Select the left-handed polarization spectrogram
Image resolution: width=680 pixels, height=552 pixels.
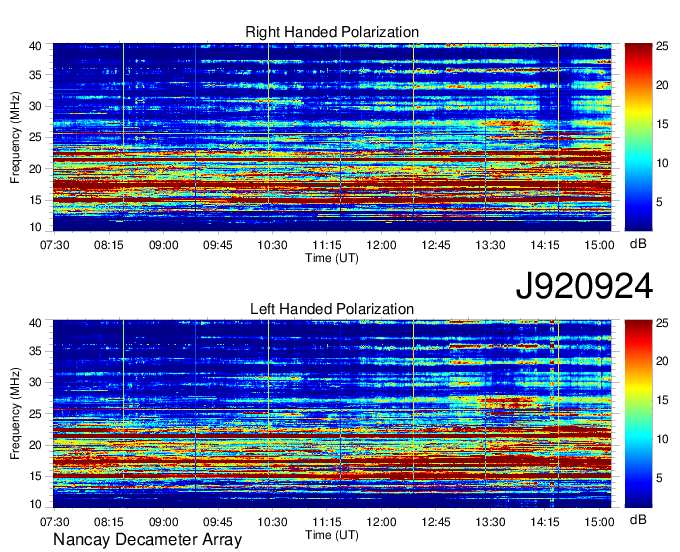(332, 414)
